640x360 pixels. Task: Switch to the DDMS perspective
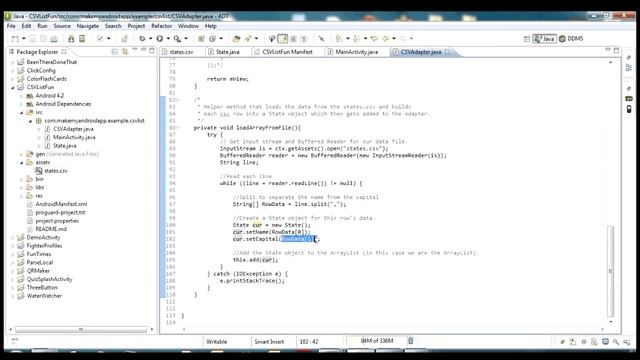[571, 39]
